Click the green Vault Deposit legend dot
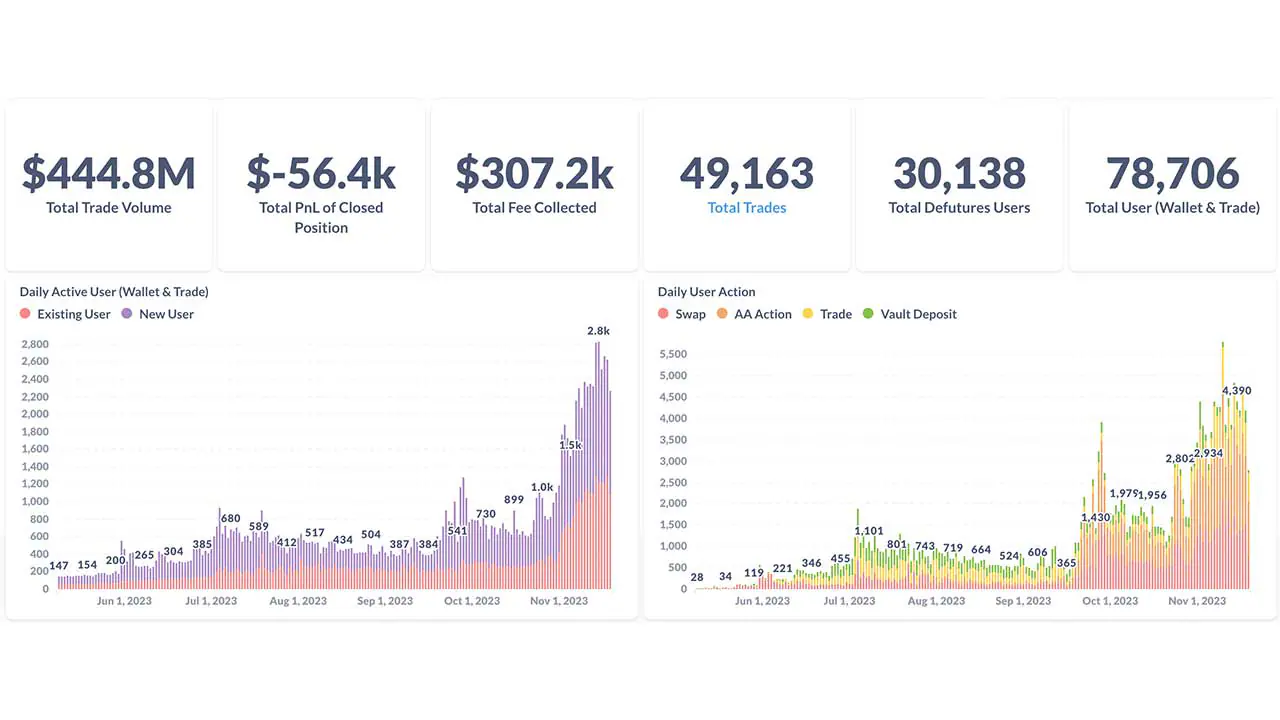This screenshot has width=1280, height=720. 868,314
